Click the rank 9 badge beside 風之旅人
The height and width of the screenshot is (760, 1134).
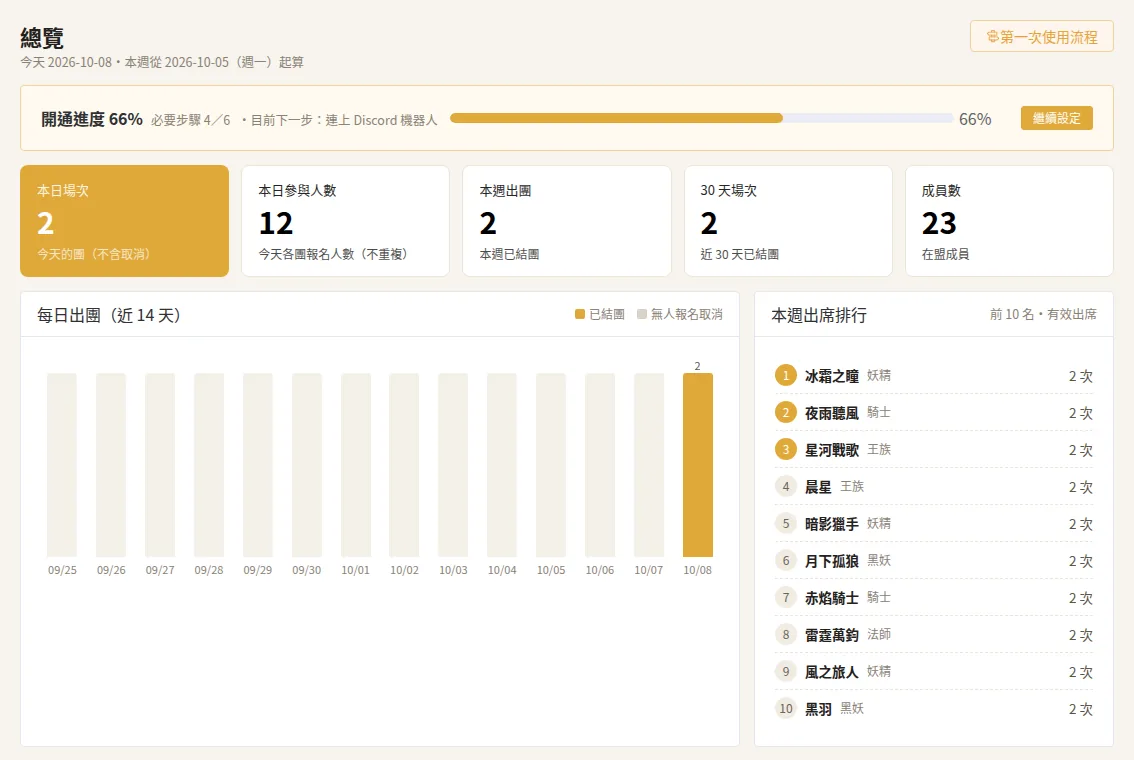[785, 672]
